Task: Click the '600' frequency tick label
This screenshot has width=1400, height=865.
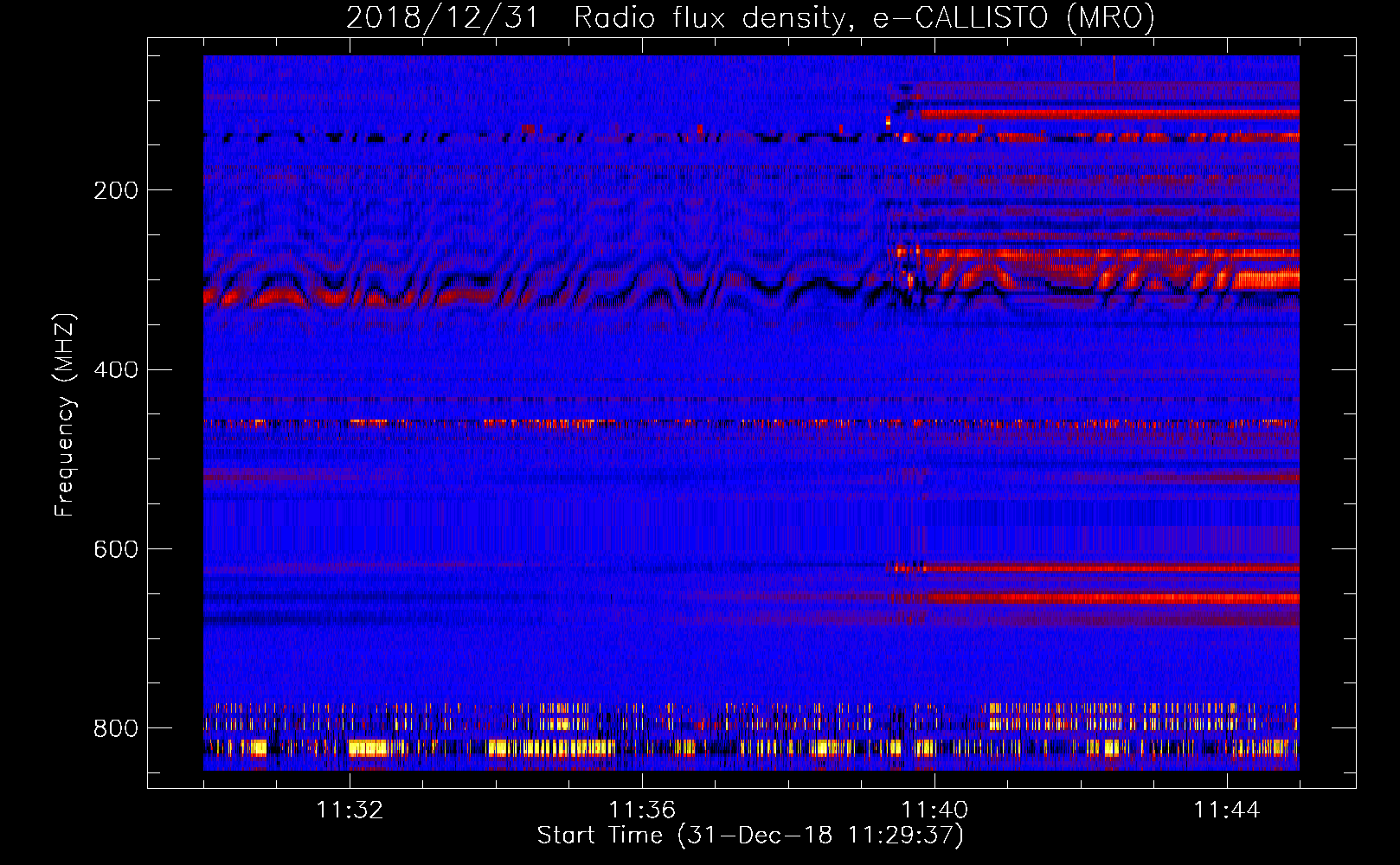Action: pyautogui.click(x=115, y=549)
